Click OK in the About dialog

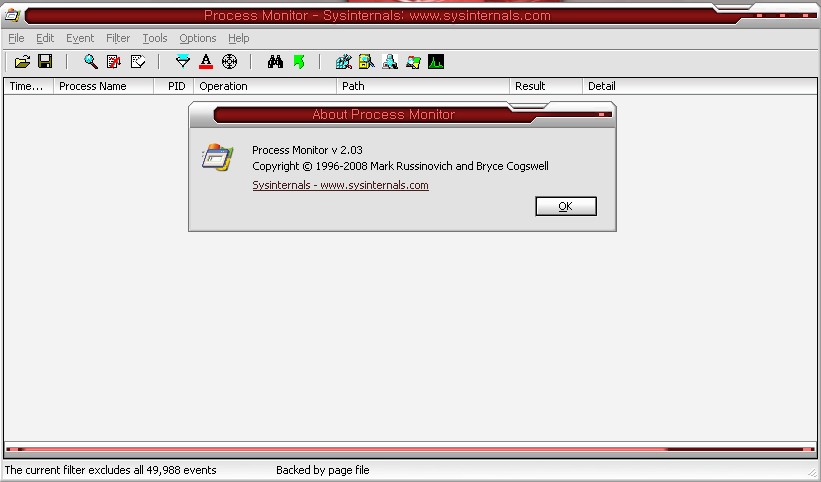[565, 206]
